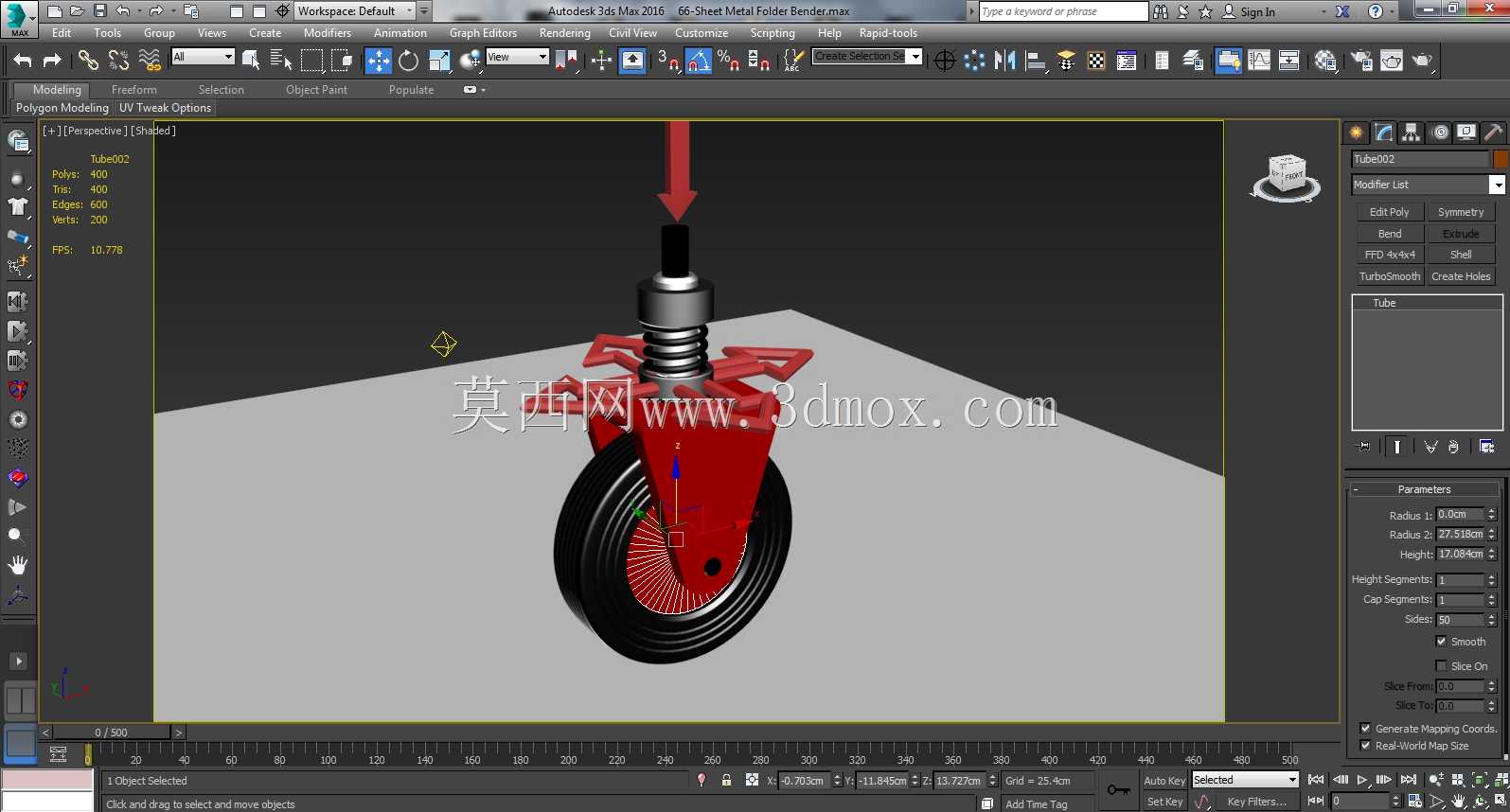Screen dimensions: 1510x812
Task: Toggle the Angle Snap icon
Action: (699, 61)
